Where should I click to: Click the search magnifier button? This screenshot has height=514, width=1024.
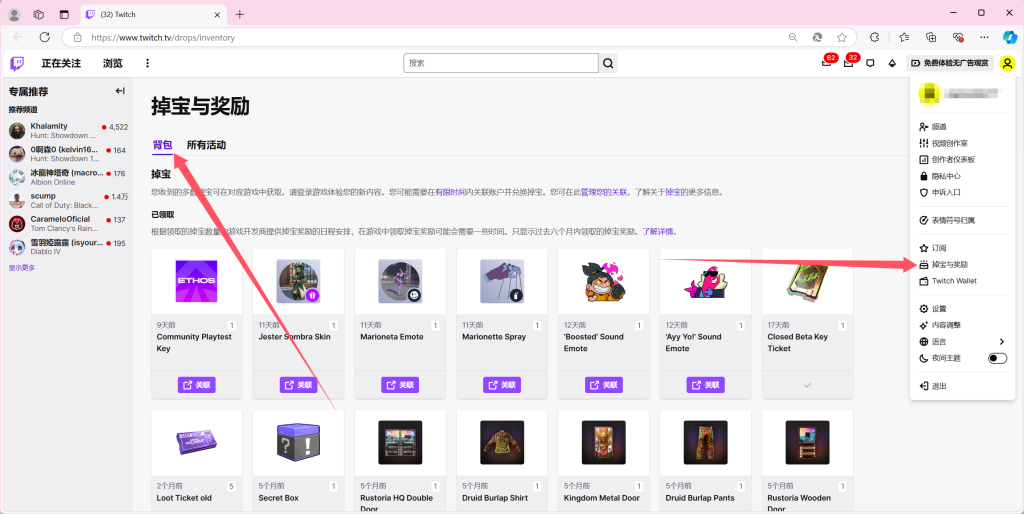pyautogui.click(x=608, y=63)
